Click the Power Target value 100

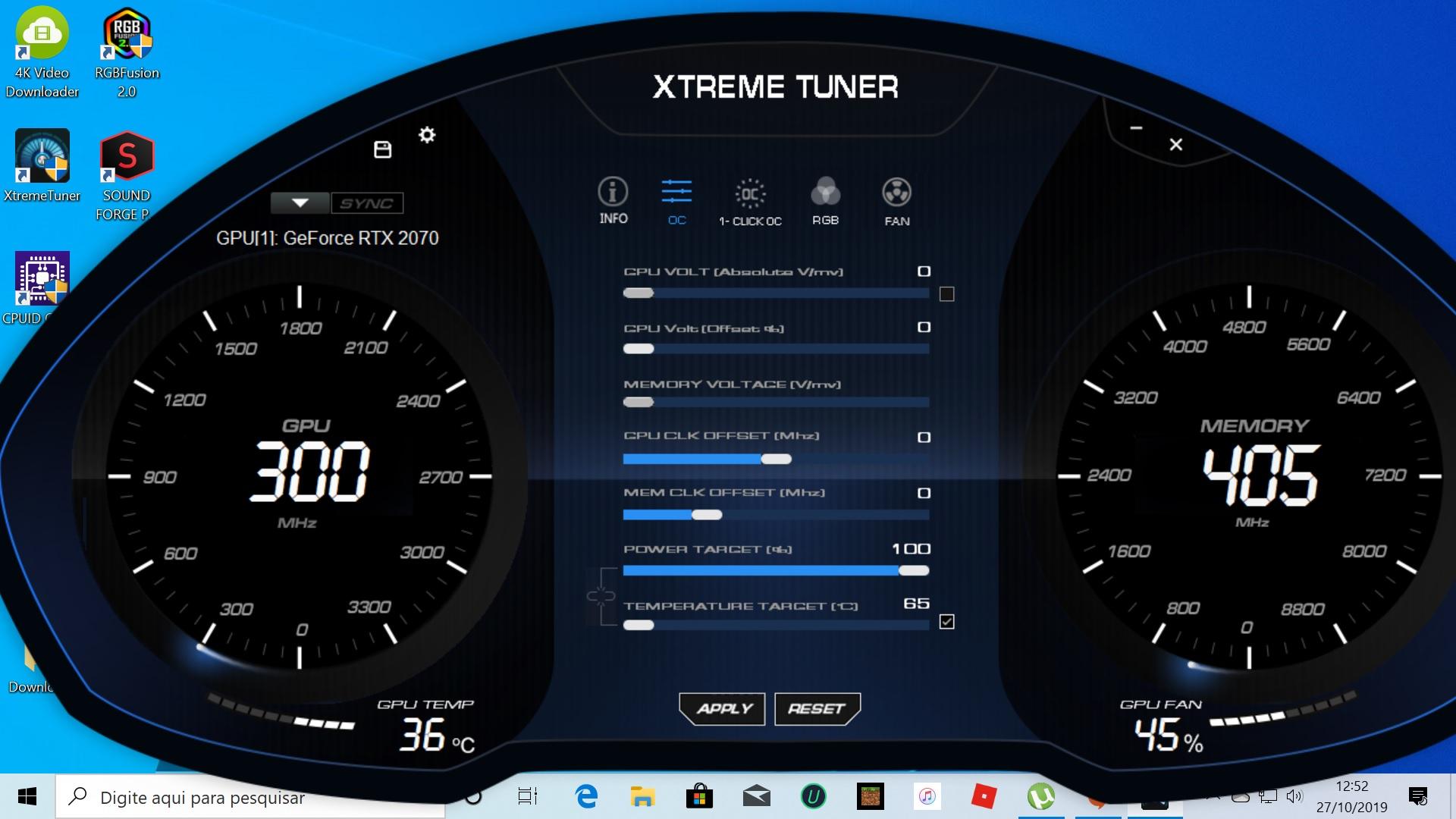click(x=911, y=549)
